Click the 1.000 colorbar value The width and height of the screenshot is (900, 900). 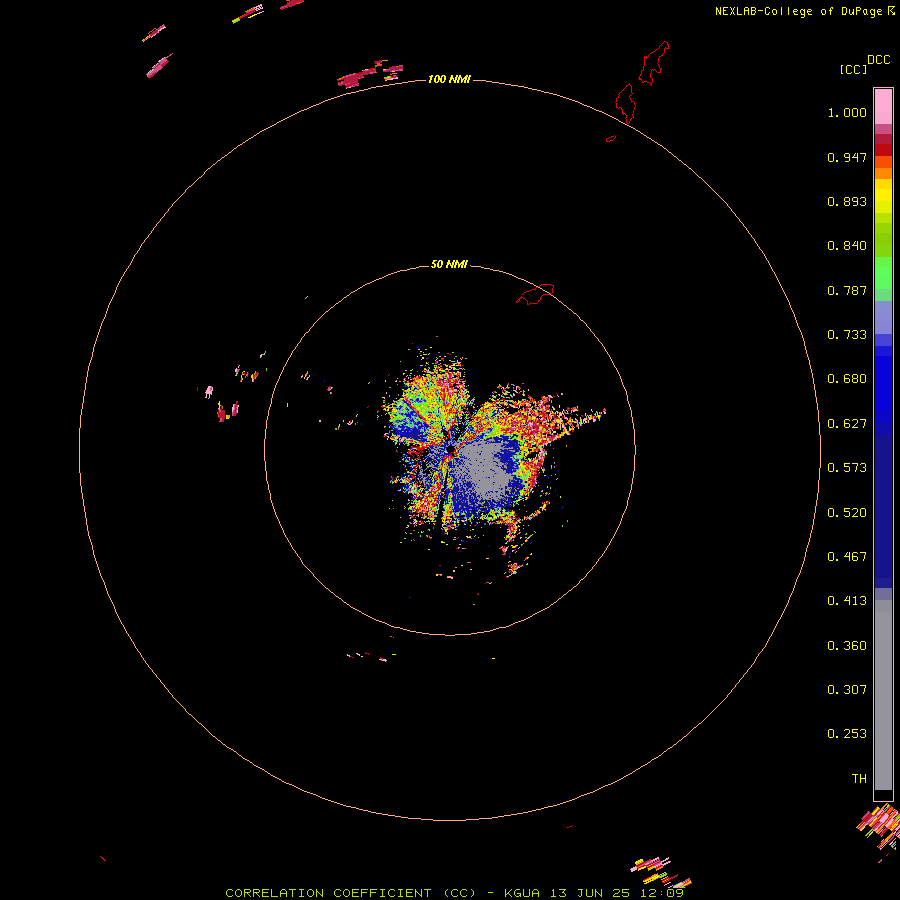click(x=847, y=112)
